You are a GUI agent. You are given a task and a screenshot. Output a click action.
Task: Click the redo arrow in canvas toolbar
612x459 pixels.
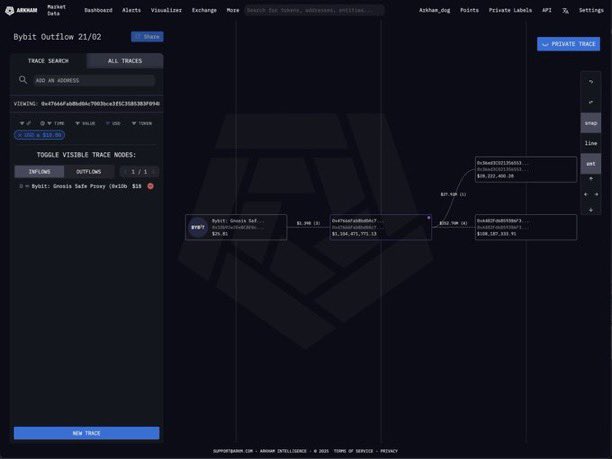click(x=590, y=101)
